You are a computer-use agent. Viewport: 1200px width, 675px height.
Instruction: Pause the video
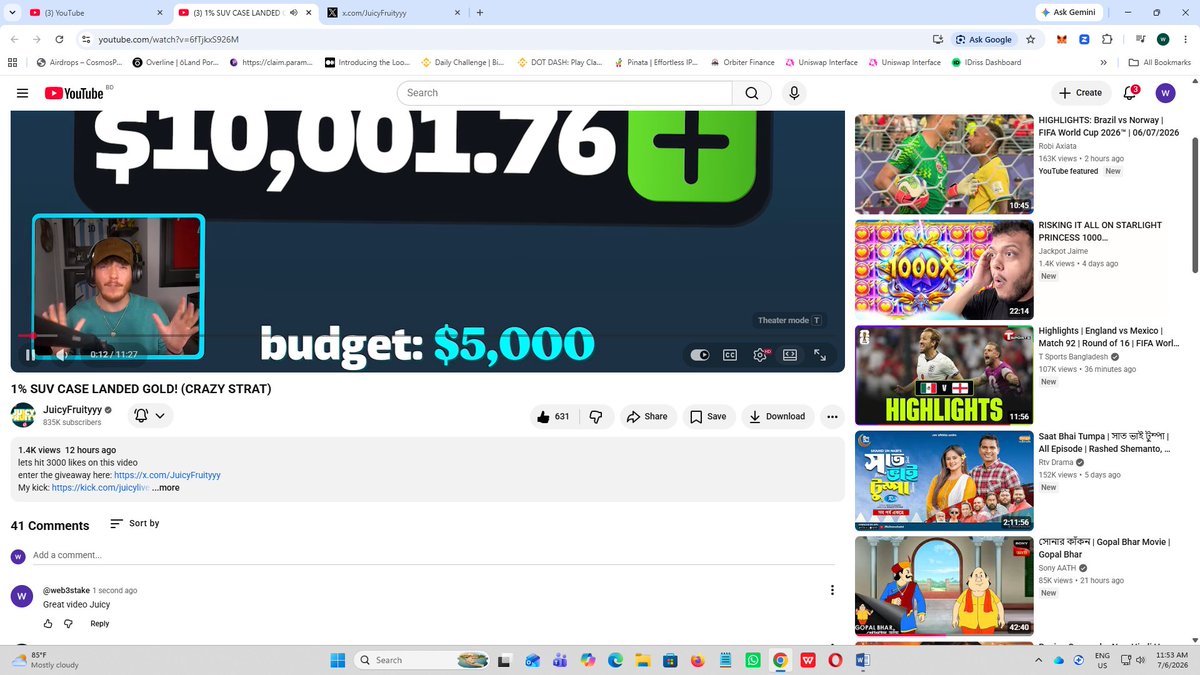point(30,354)
